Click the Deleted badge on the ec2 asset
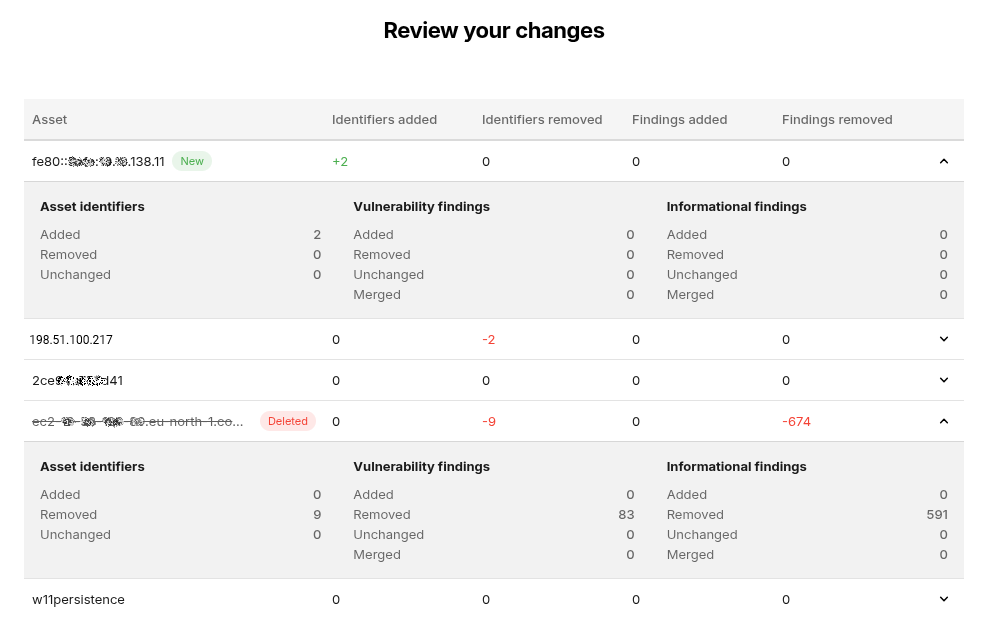The height and width of the screenshot is (625, 993). click(288, 421)
